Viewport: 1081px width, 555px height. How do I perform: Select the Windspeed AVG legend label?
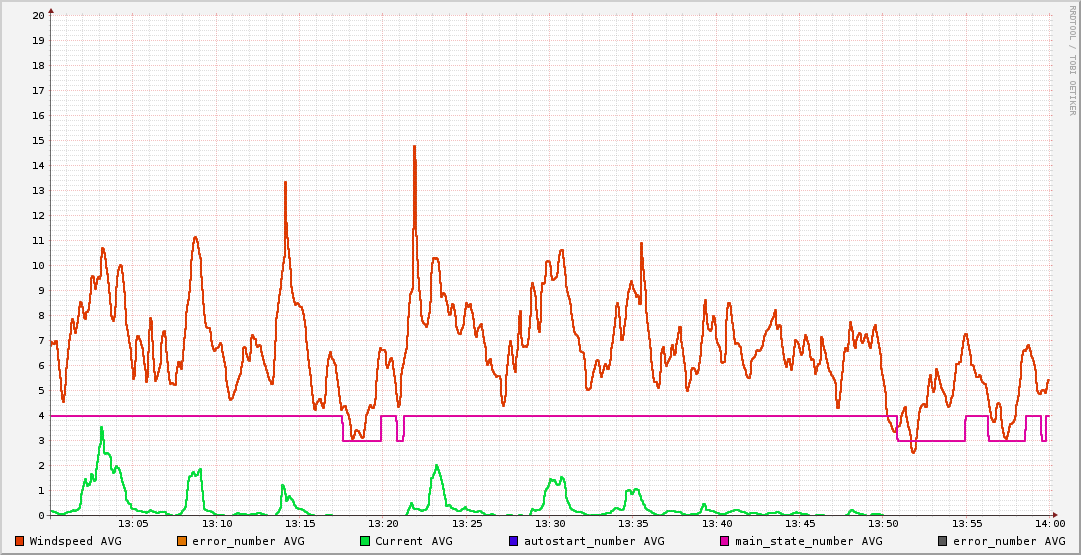[75, 541]
